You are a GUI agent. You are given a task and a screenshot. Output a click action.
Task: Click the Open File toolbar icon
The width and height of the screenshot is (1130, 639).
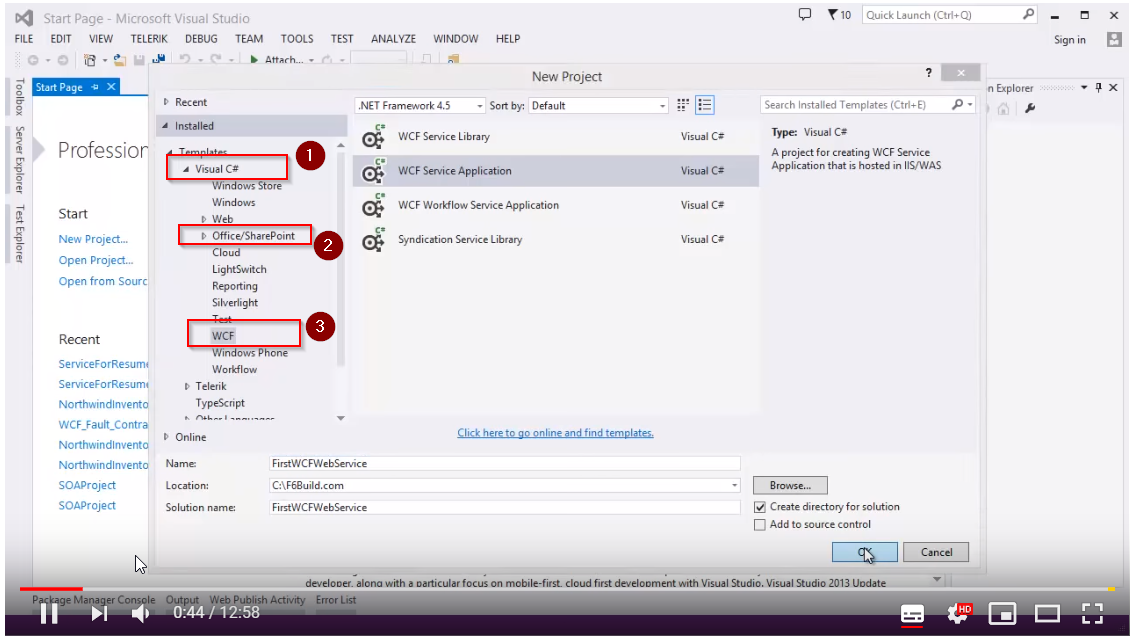tap(120, 60)
